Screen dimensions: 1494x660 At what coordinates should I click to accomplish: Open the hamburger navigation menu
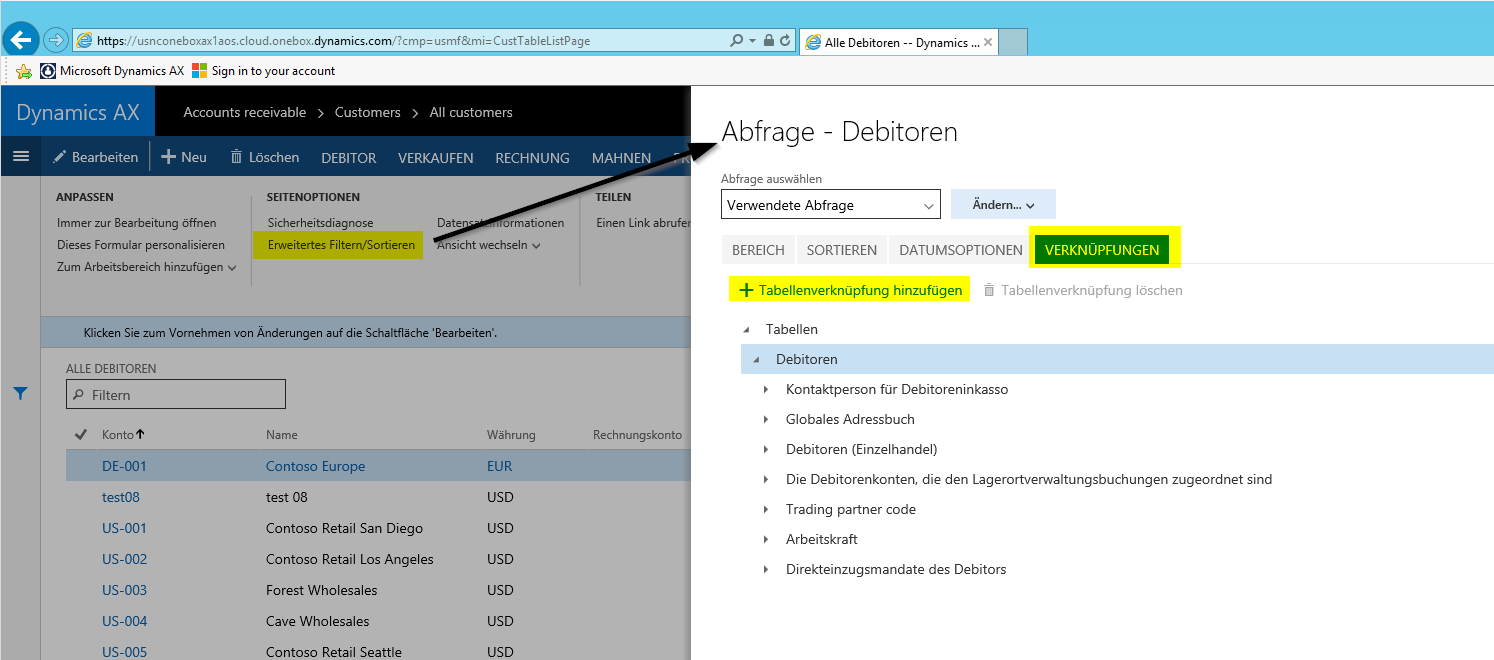(21, 157)
